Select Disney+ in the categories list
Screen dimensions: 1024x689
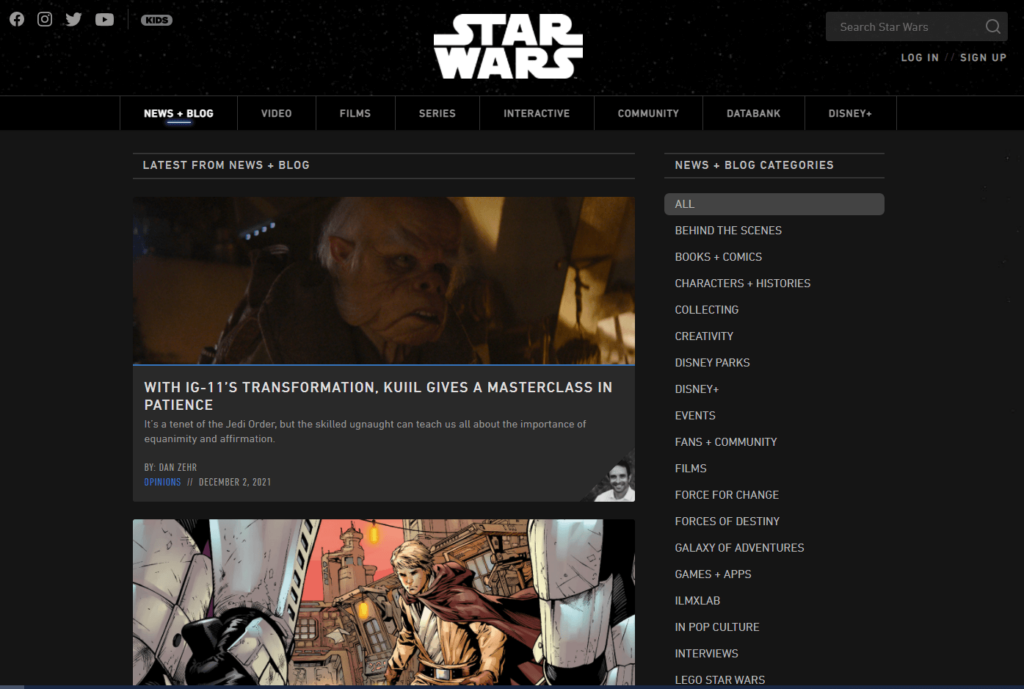tap(696, 389)
